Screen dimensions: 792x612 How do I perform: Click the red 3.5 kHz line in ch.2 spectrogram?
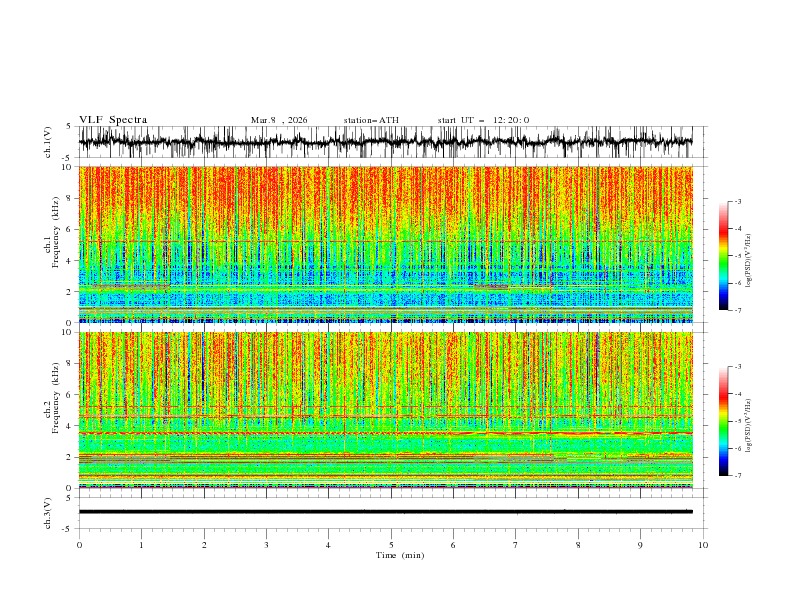(x=385, y=433)
